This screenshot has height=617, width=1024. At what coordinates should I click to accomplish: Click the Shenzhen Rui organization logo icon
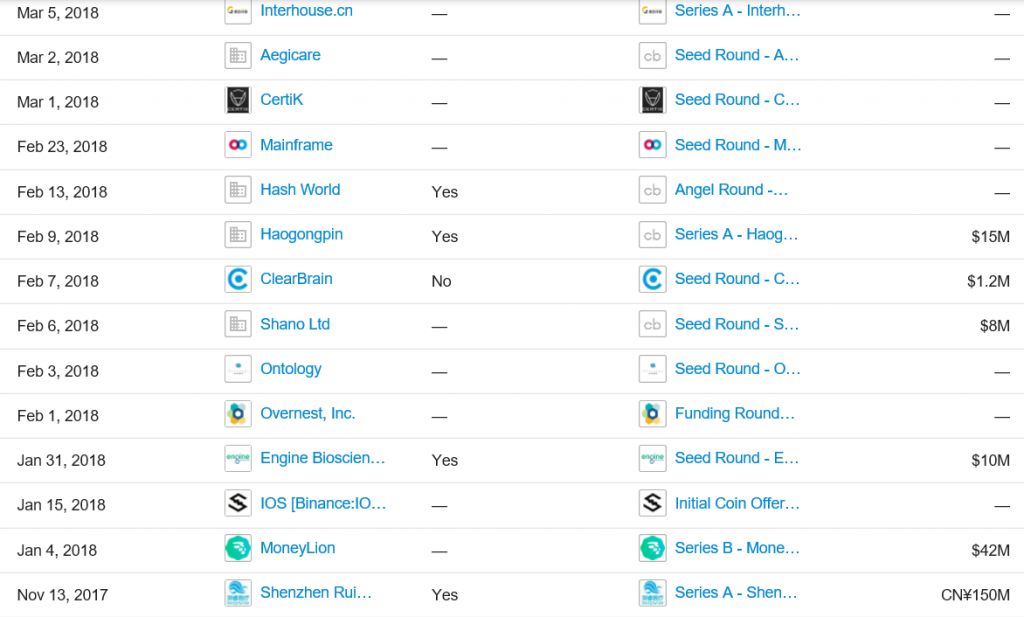(238, 593)
